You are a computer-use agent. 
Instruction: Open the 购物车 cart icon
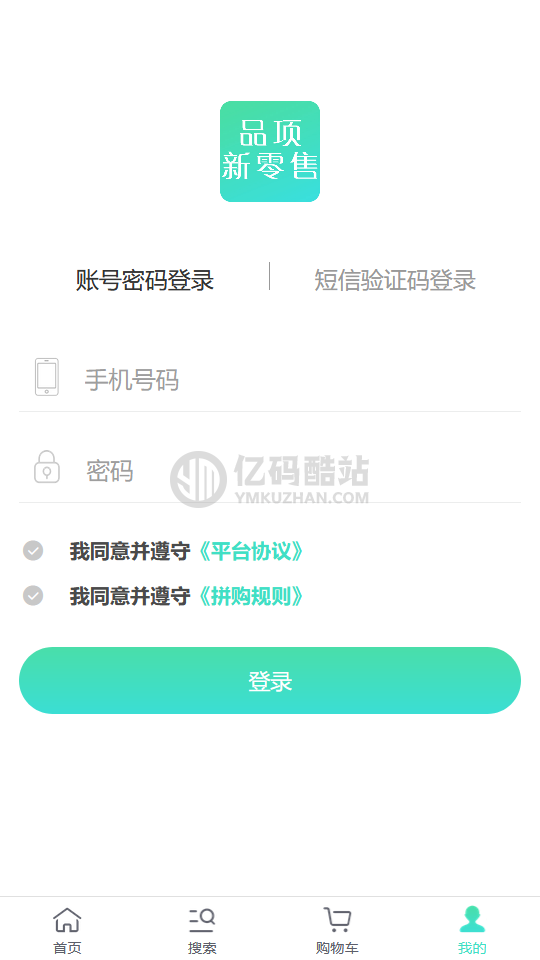(x=337, y=920)
